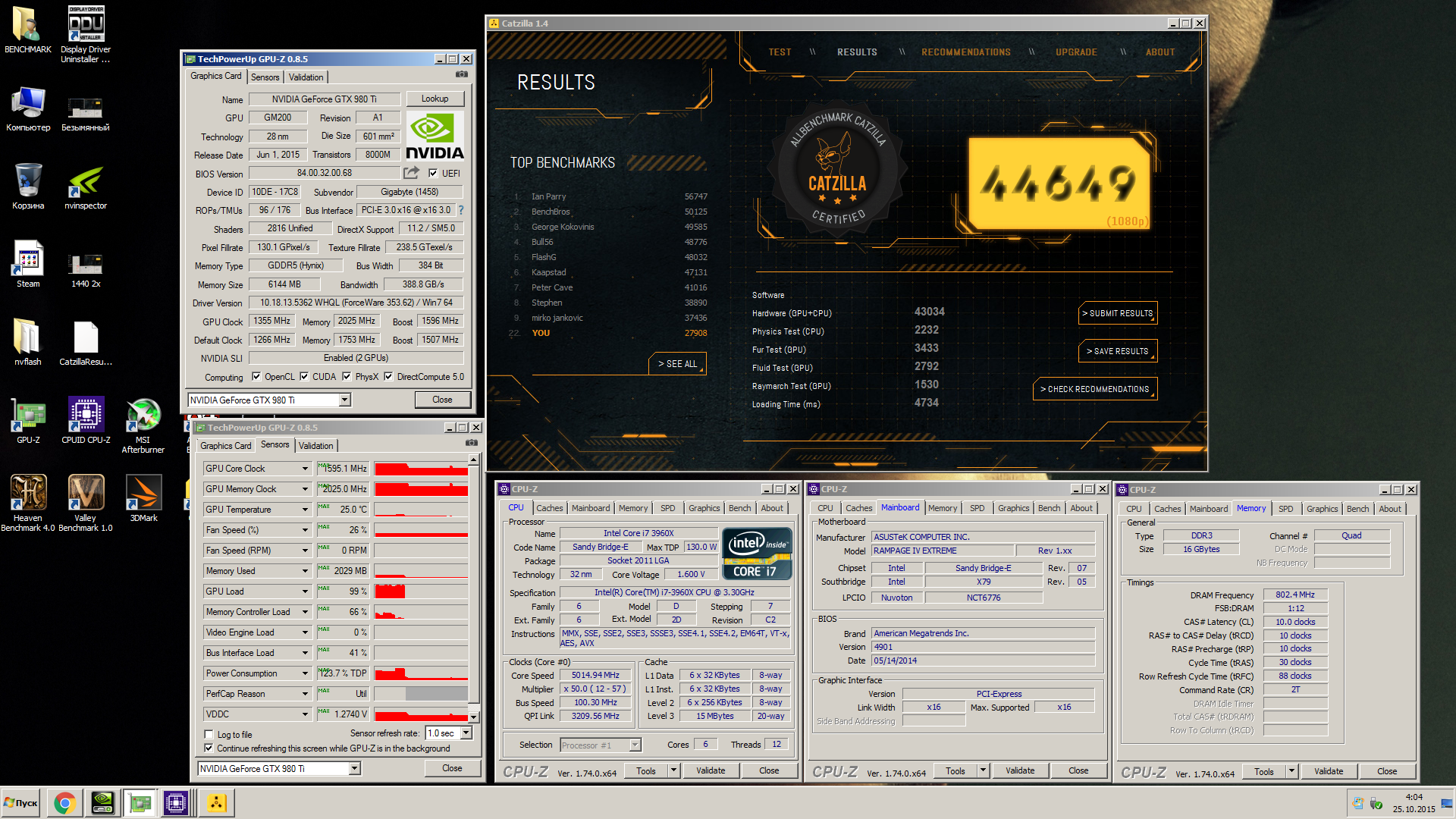This screenshot has height=819, width=1456.
Task: Open the Steam desktop shortcut
Action: [x=28, y=265]
